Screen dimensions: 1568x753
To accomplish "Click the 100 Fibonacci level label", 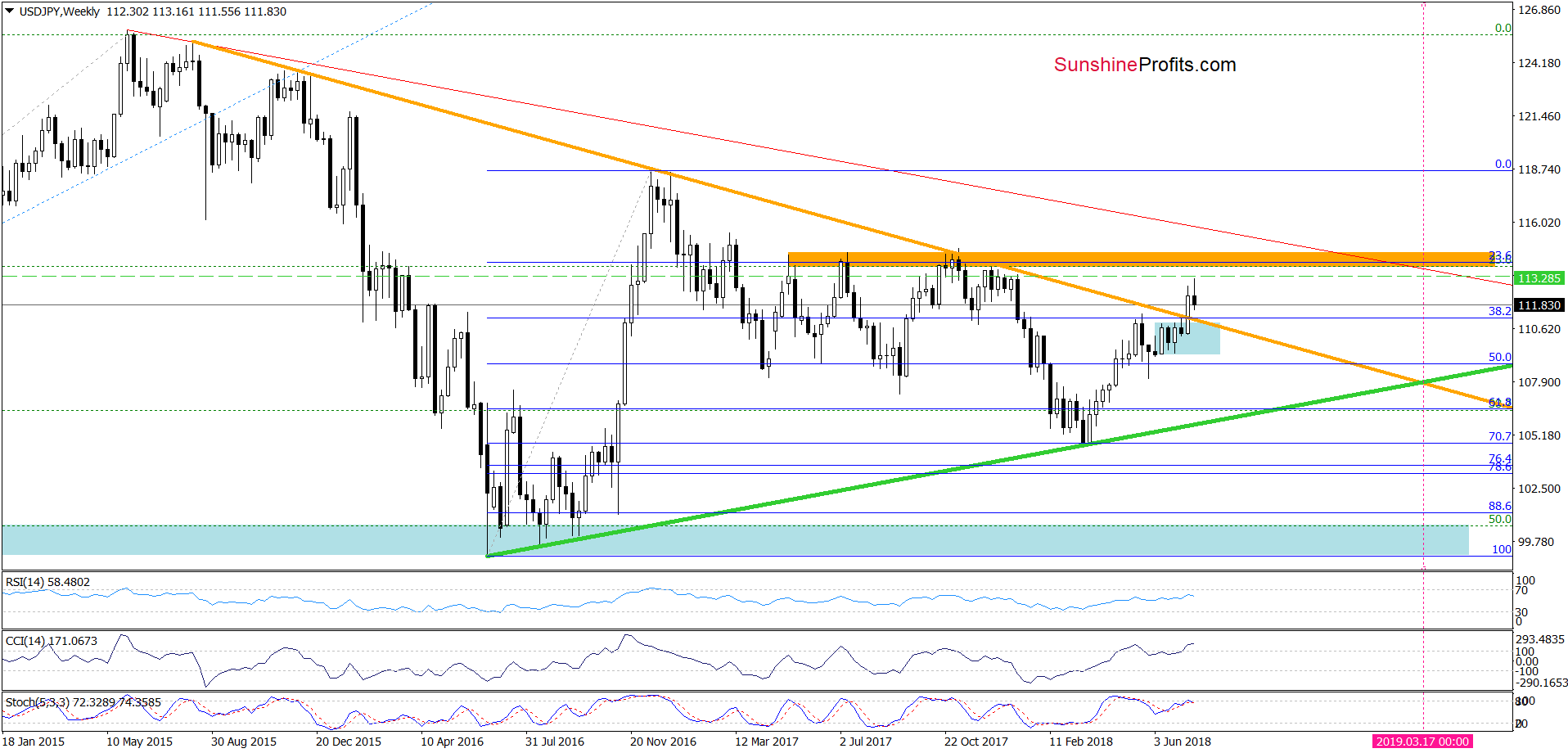I will coord(1502,549).
